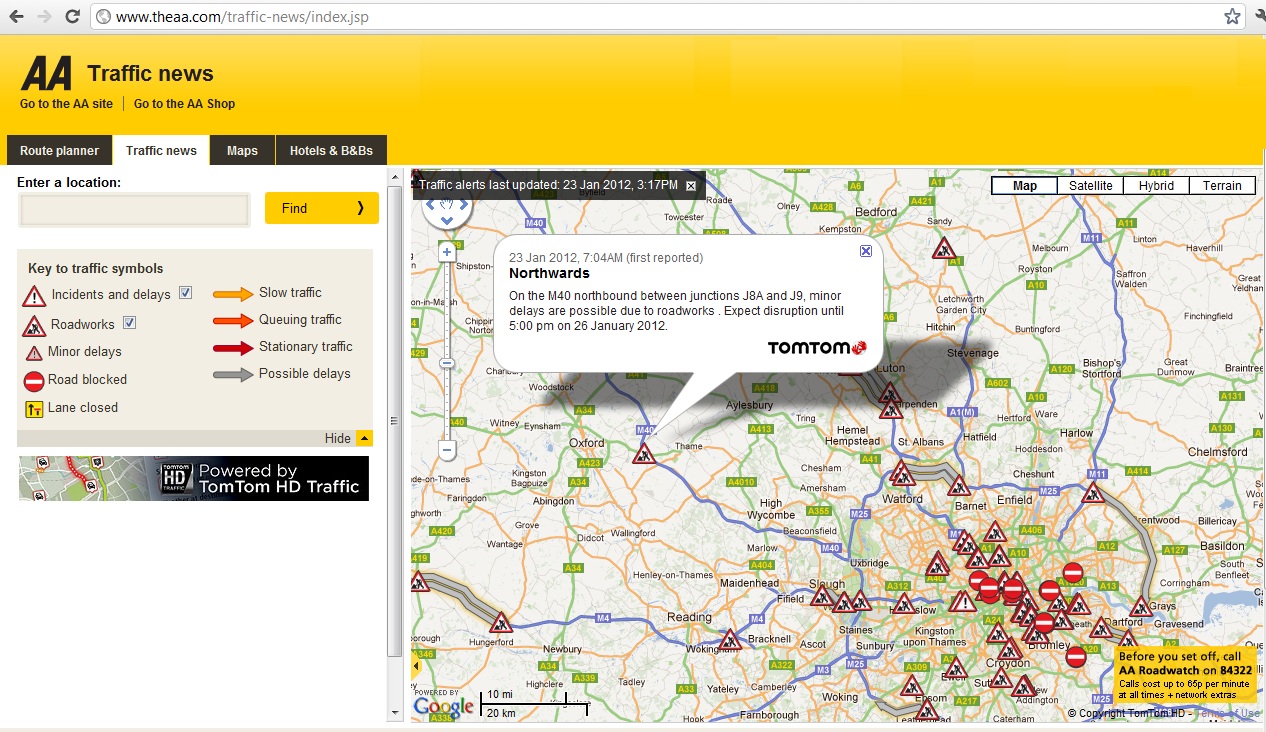Switch to the Maps tab

pyautogui.click(x=241, y=150)
